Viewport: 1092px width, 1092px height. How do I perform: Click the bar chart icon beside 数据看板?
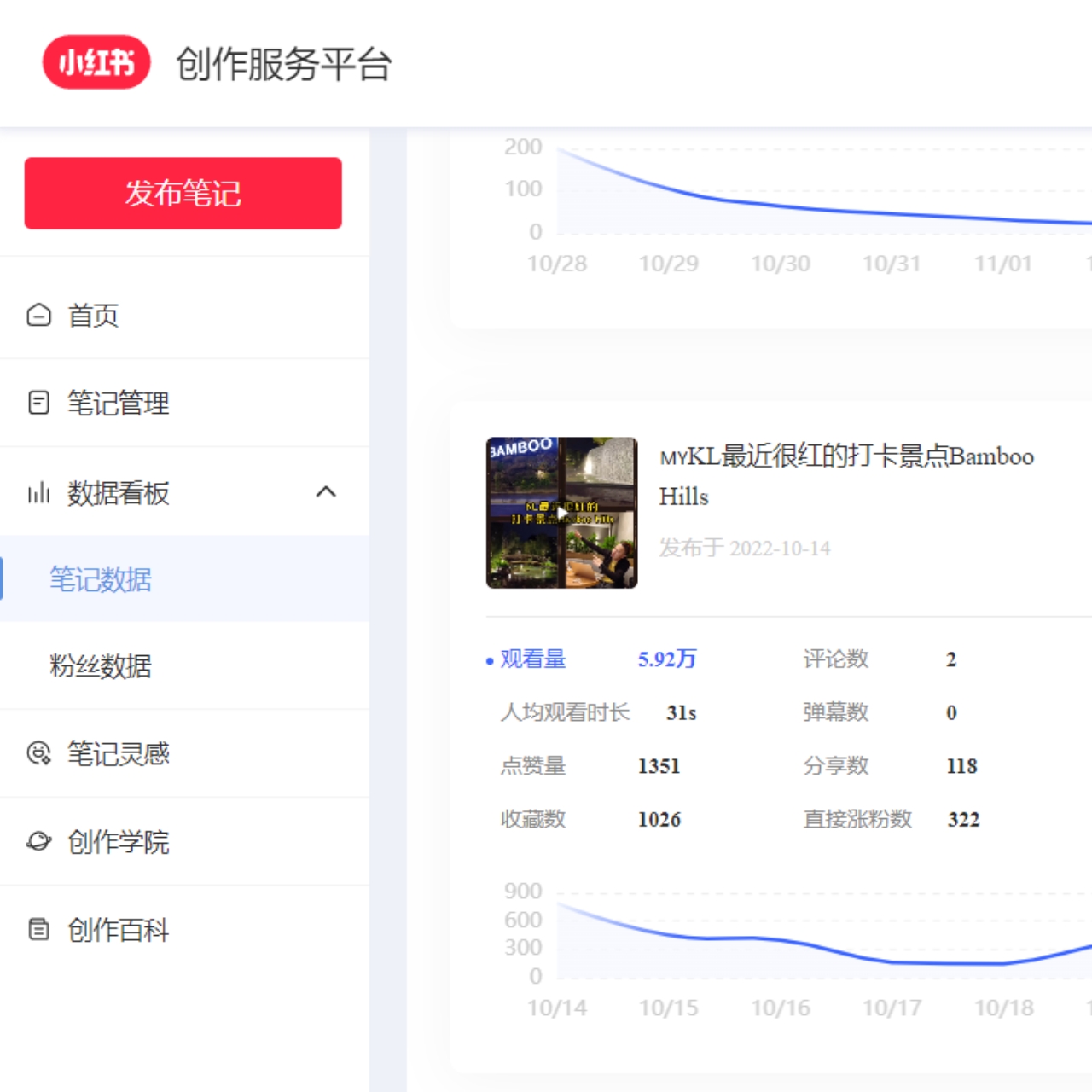39,493
